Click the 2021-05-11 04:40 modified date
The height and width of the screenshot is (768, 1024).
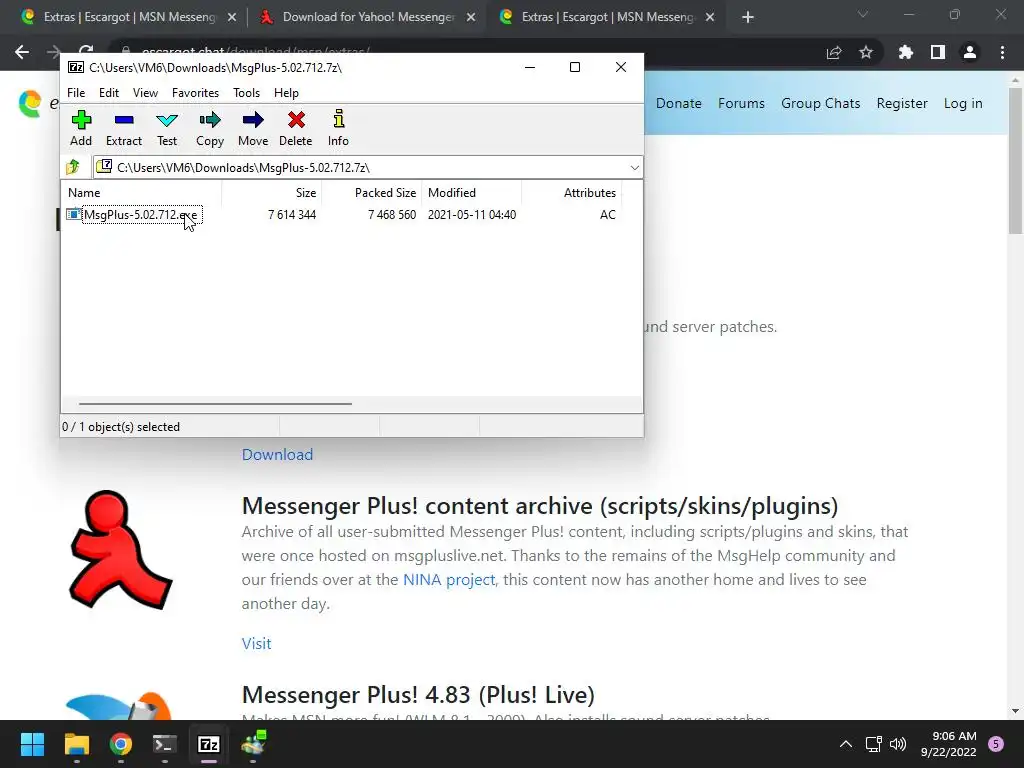(x=472, y=215)
